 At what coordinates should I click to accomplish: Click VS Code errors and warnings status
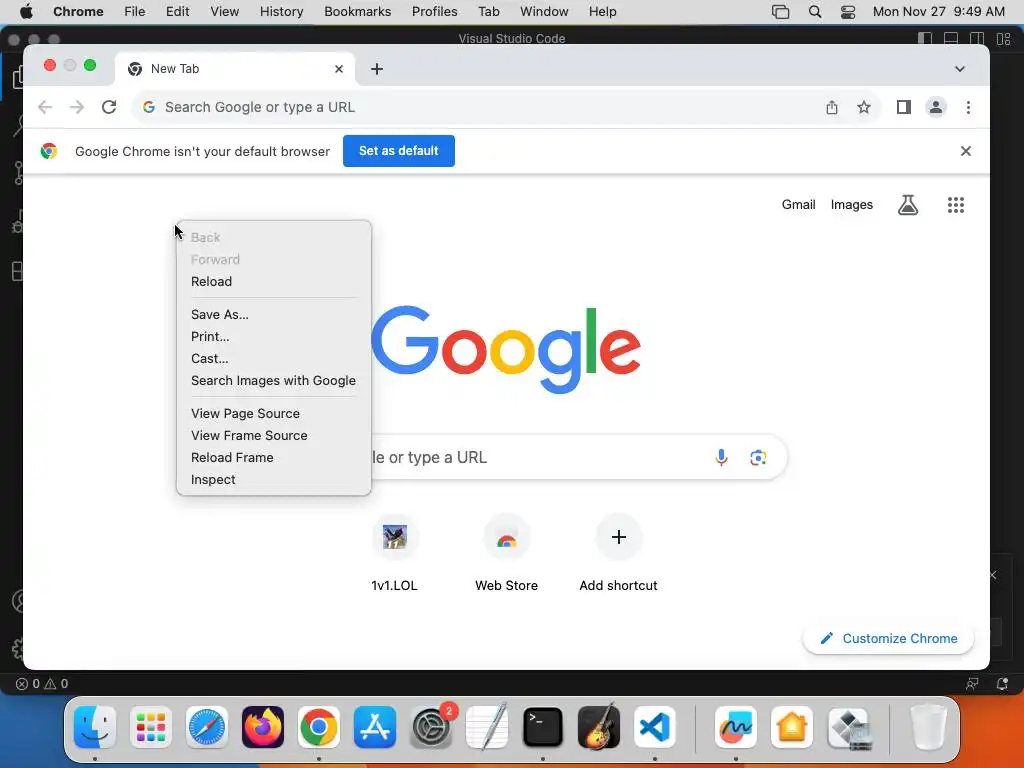pyautogui.click(x=42, y=684)
